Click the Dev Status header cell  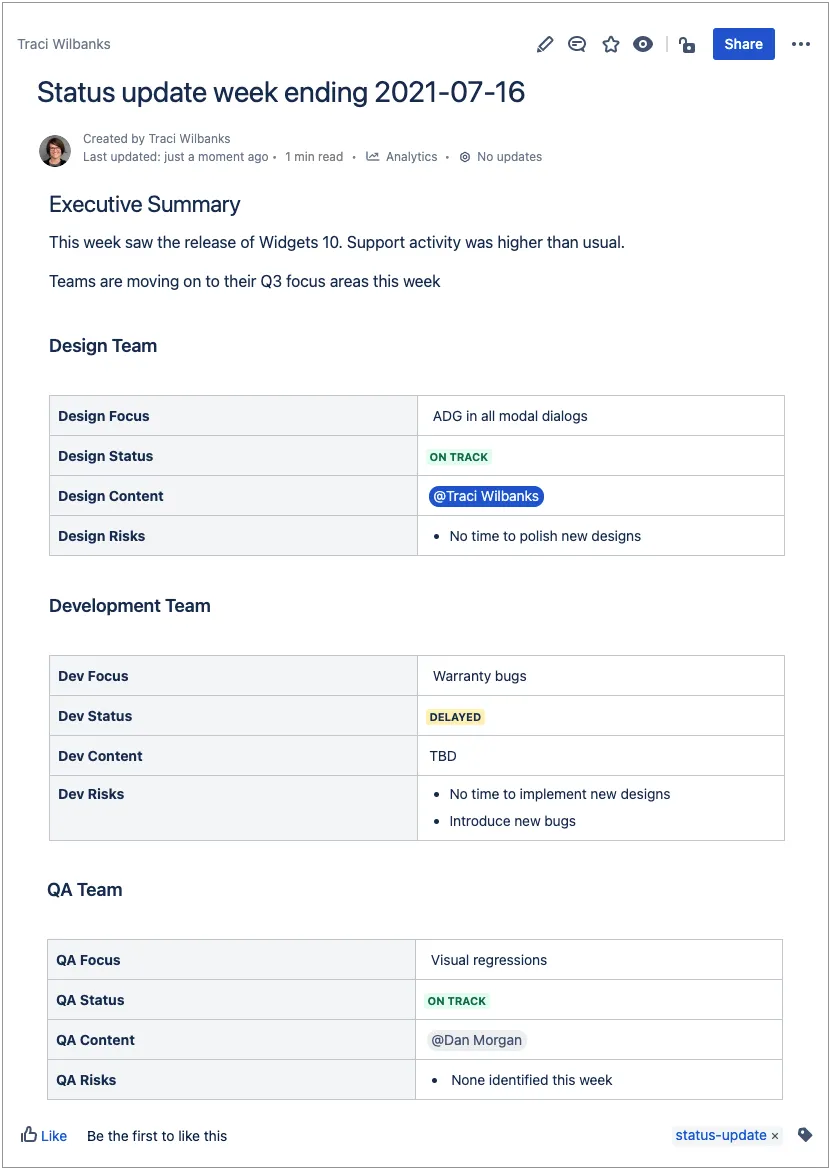pos(233,716)
